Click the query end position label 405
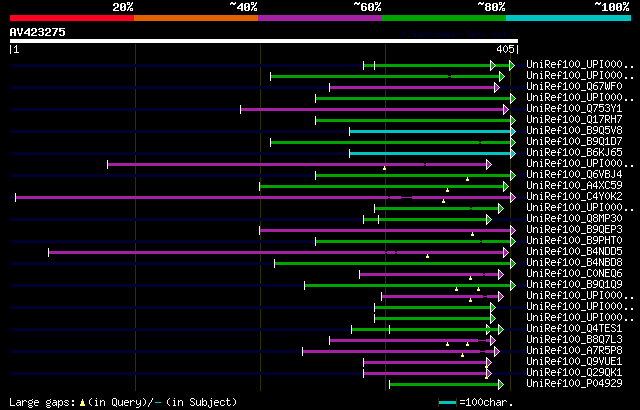This screenshot has width=640, height=410. [506, 49]
